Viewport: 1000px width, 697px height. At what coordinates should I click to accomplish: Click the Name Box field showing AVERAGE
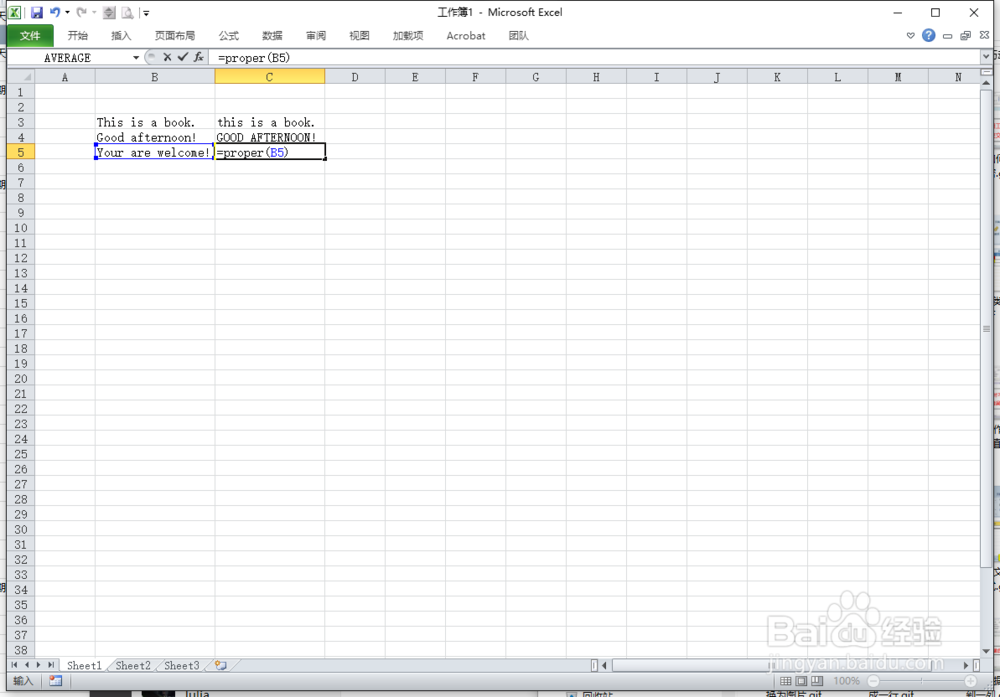(69, 58)
